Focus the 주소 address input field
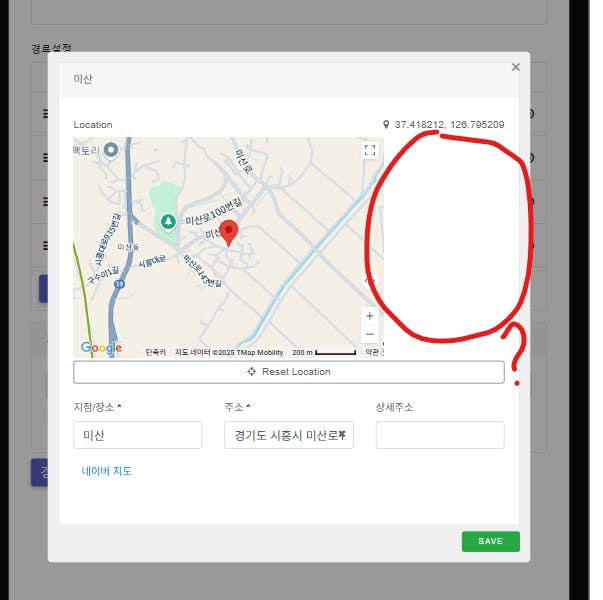Screen dimensions: 603x600 click(x=289, y=435)
